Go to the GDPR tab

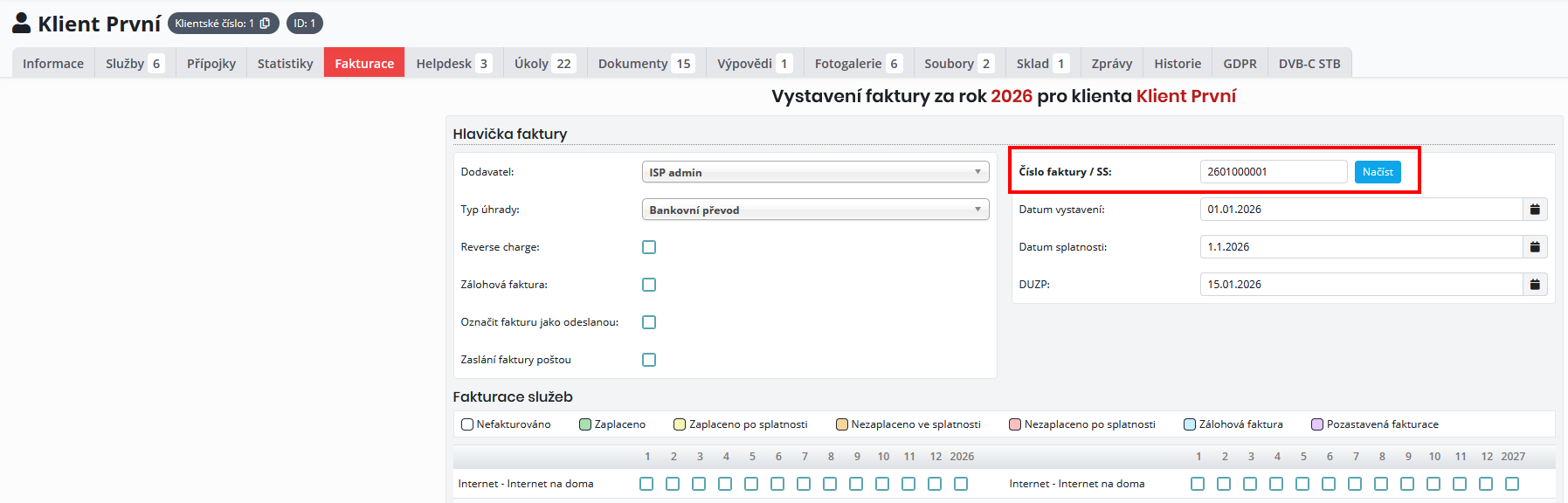coord(1240,64)
